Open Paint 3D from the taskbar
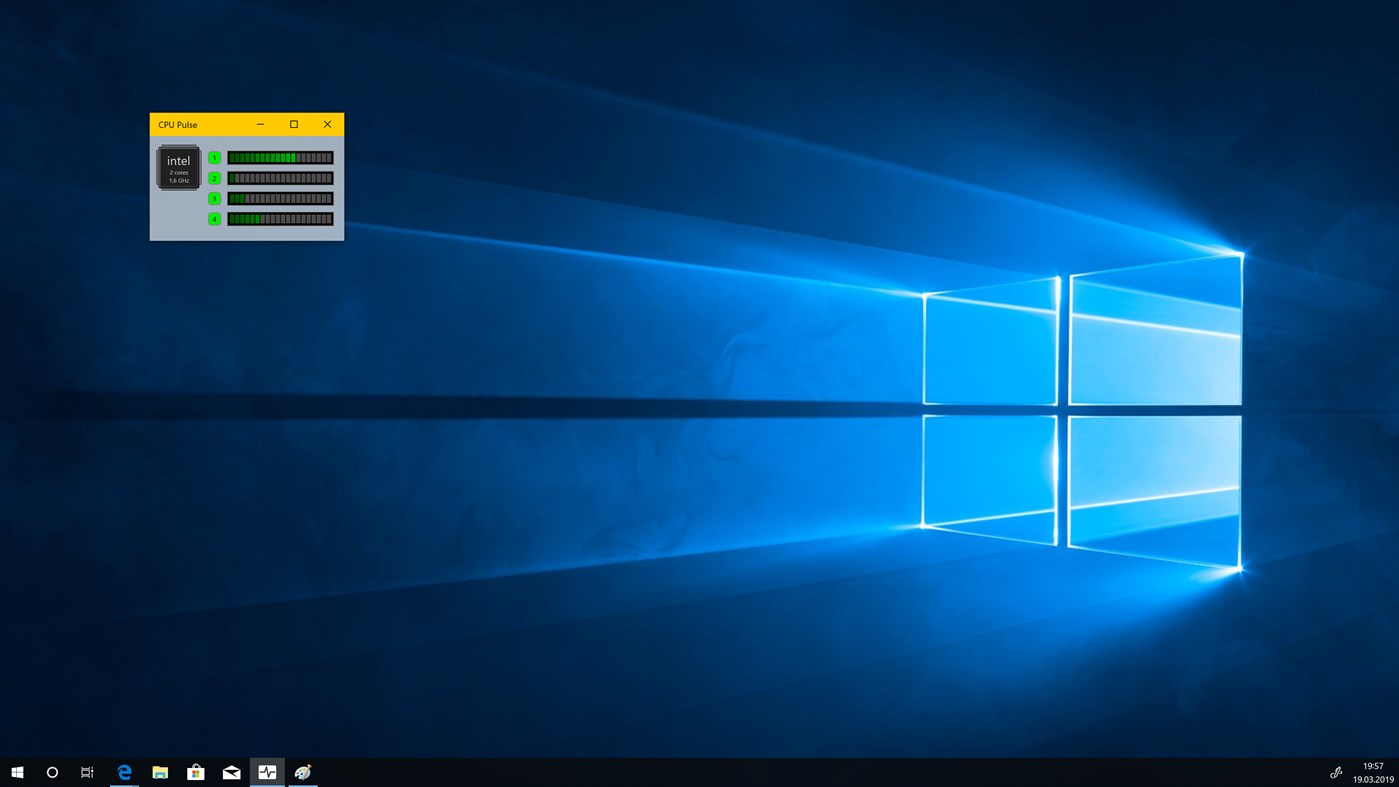The width and height of the screenshot is (1399, 787). click(302, 771)
